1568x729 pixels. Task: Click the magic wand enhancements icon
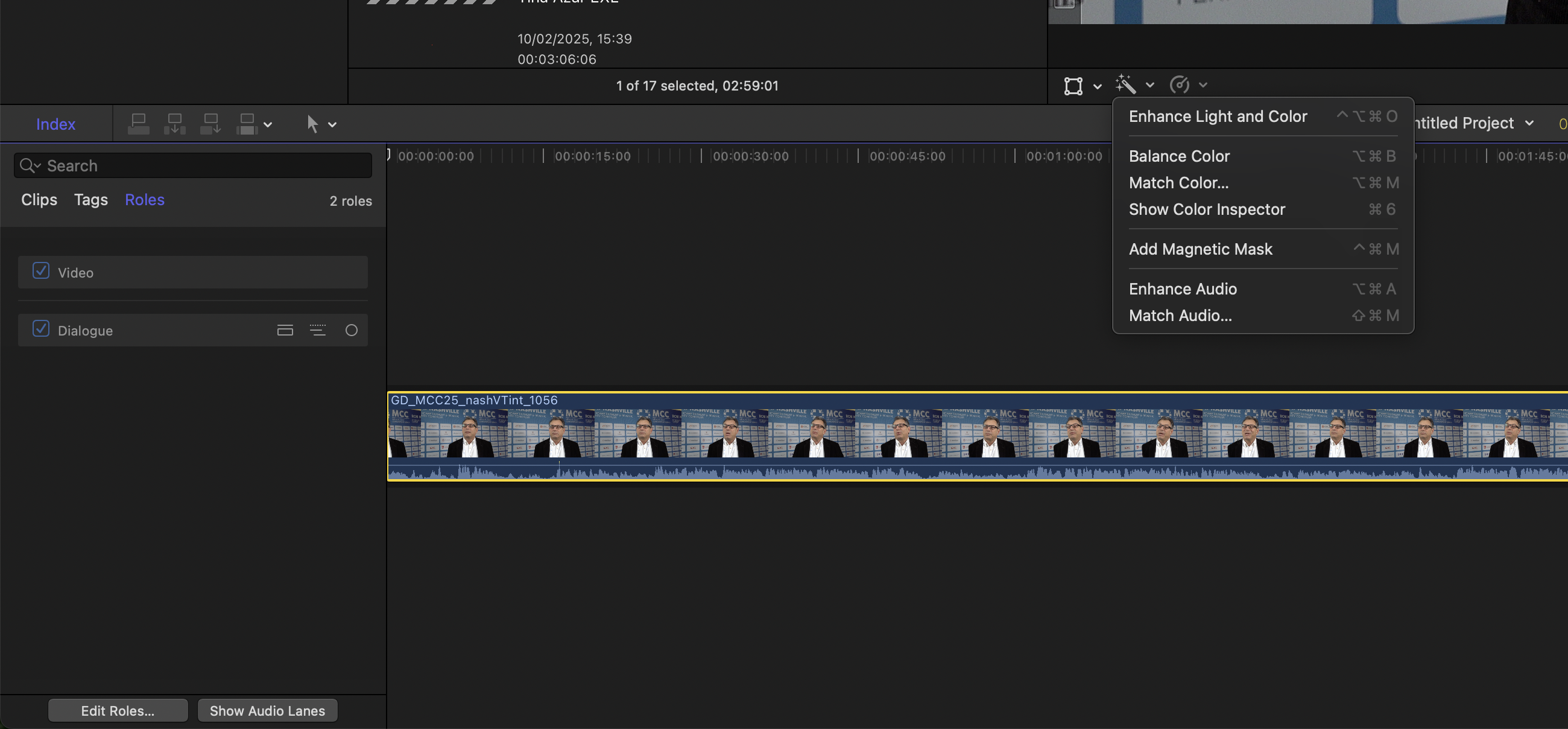[1125, 84]
